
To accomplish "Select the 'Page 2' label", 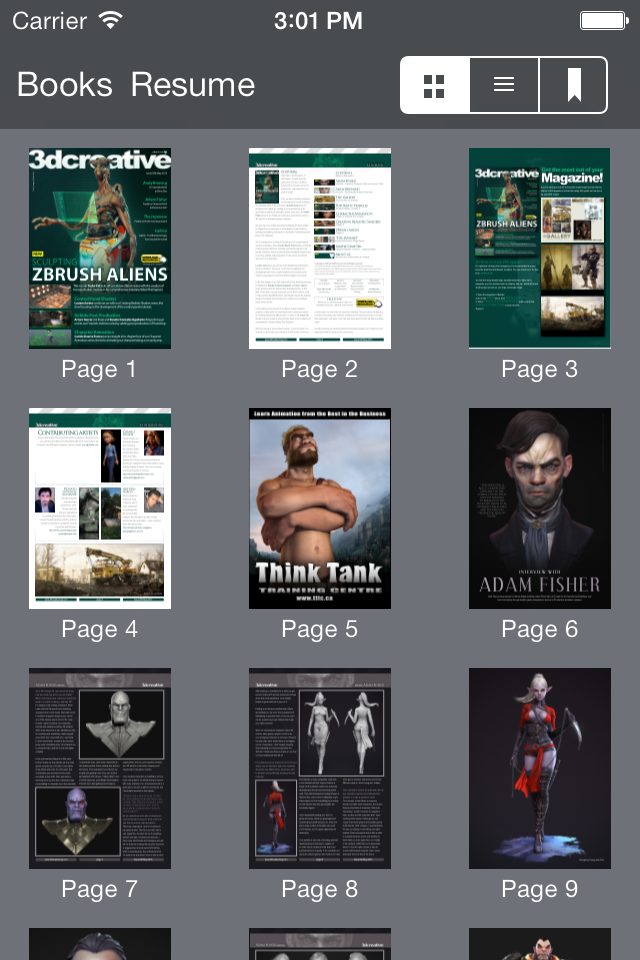I will click(x=319, y=369).
